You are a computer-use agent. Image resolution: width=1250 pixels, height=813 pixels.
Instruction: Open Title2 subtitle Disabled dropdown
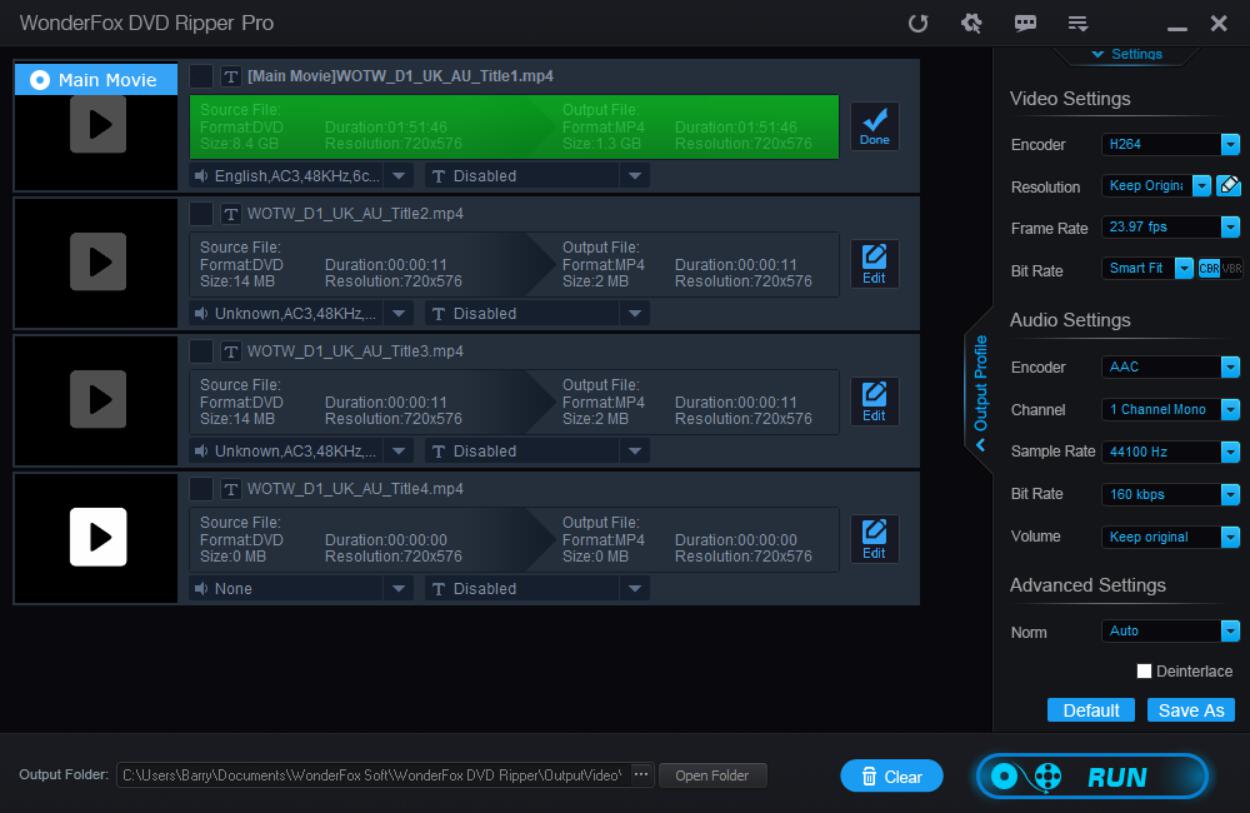pyautogui.click(x=538, y=313)
